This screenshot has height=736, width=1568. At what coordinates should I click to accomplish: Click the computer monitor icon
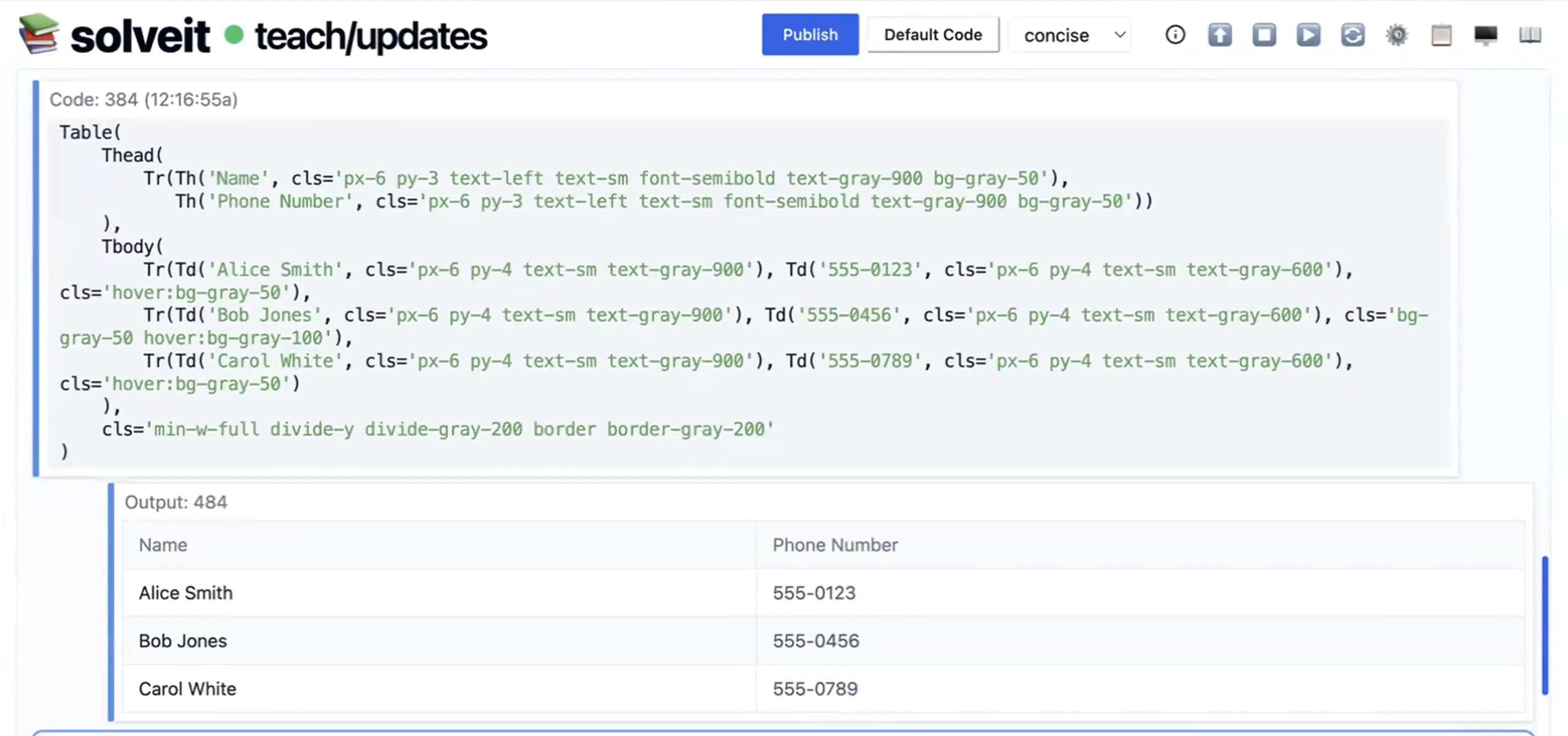[1485, 35]
